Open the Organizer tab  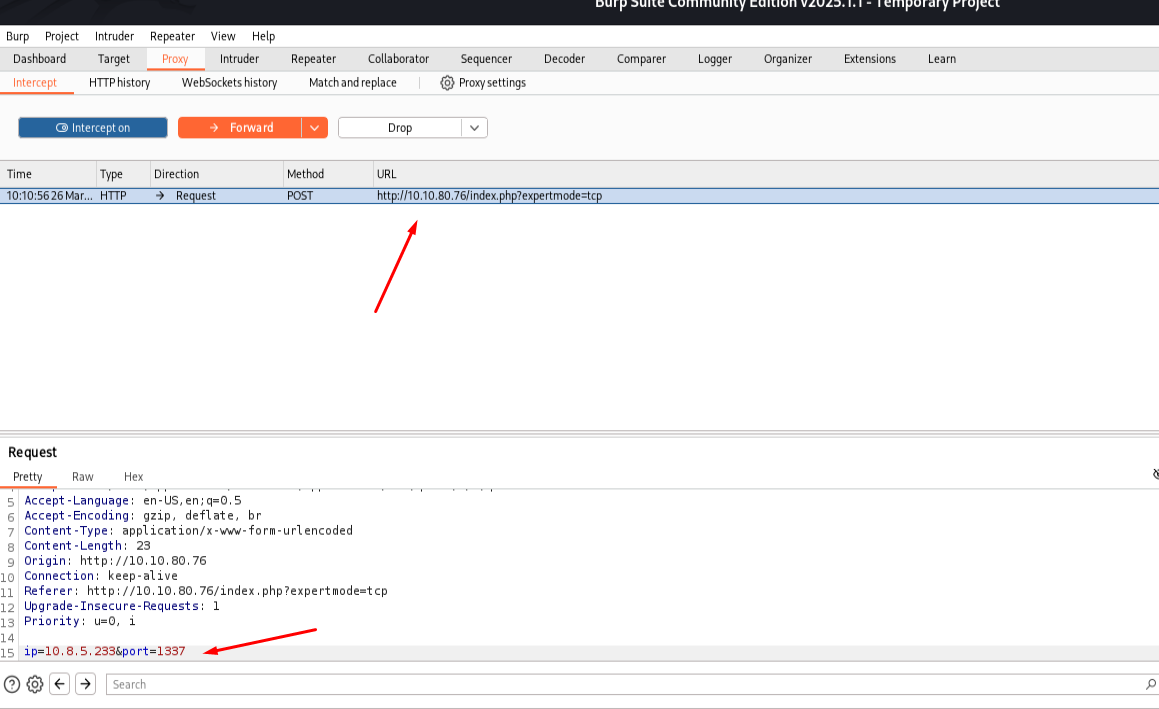(788, 59)
